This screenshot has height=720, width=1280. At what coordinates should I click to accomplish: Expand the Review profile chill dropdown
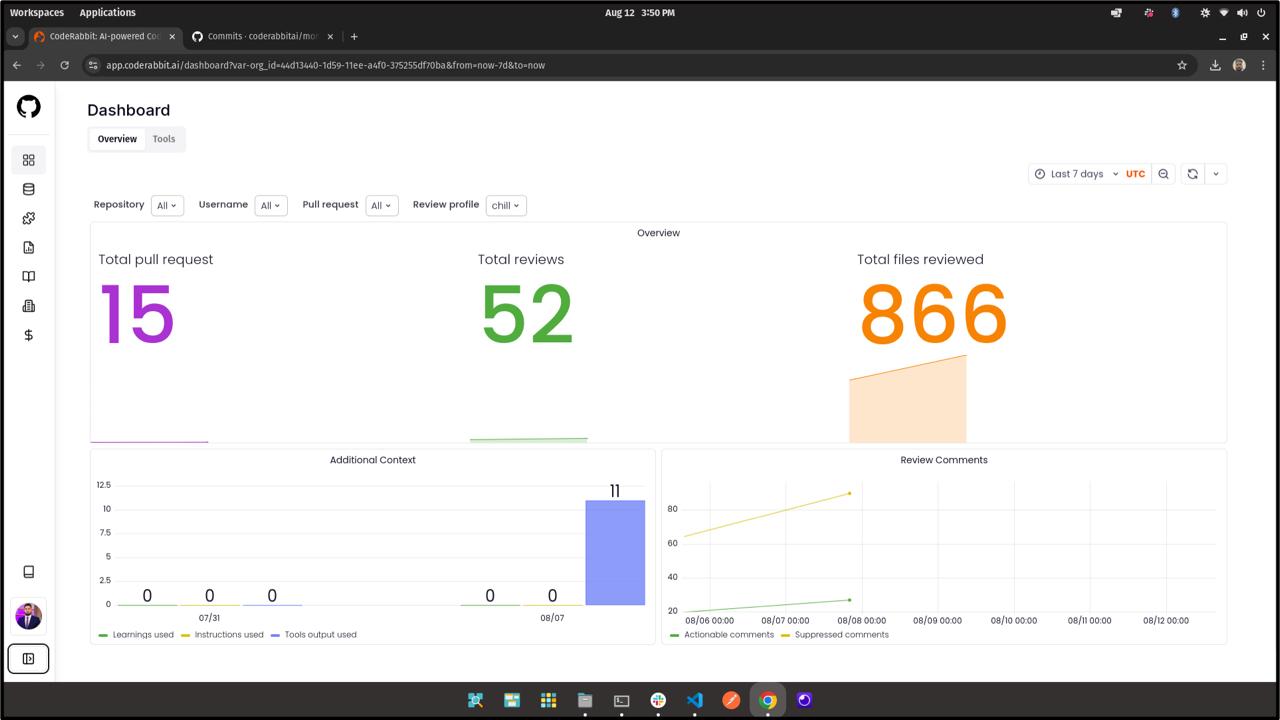click(505, 205)
